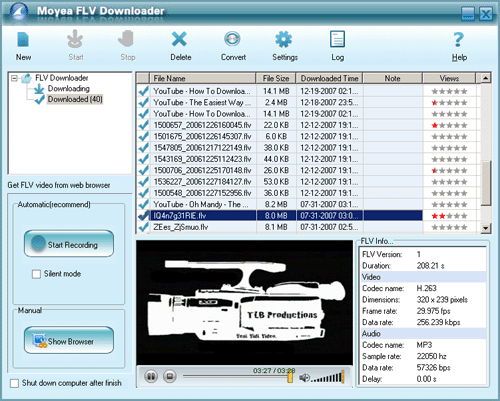Rate IQ4n7g31RIE.flv row stars

449,216
